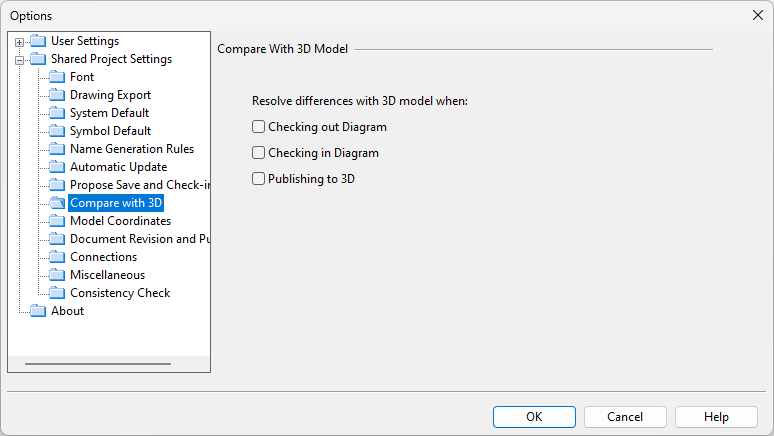Click the Drawing Export folder icon

57,95
